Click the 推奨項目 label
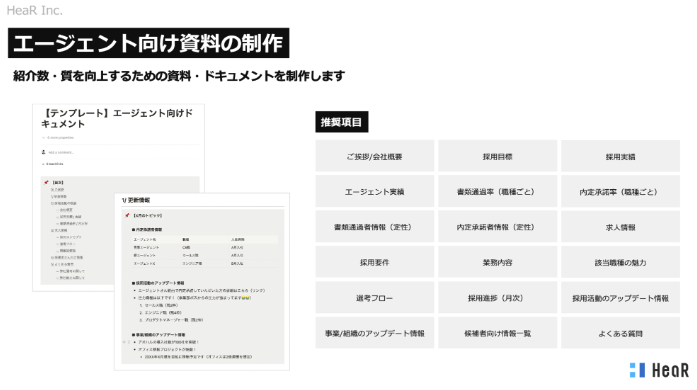 coord(342,122)
